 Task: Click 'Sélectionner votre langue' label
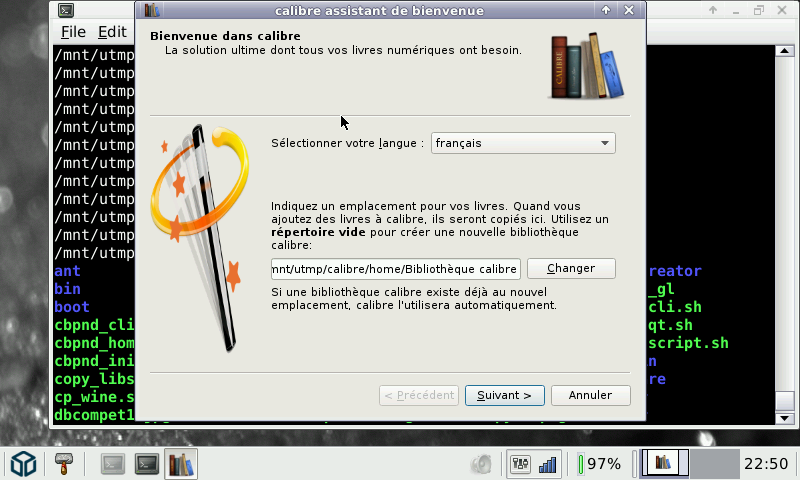tap(347, 143)
